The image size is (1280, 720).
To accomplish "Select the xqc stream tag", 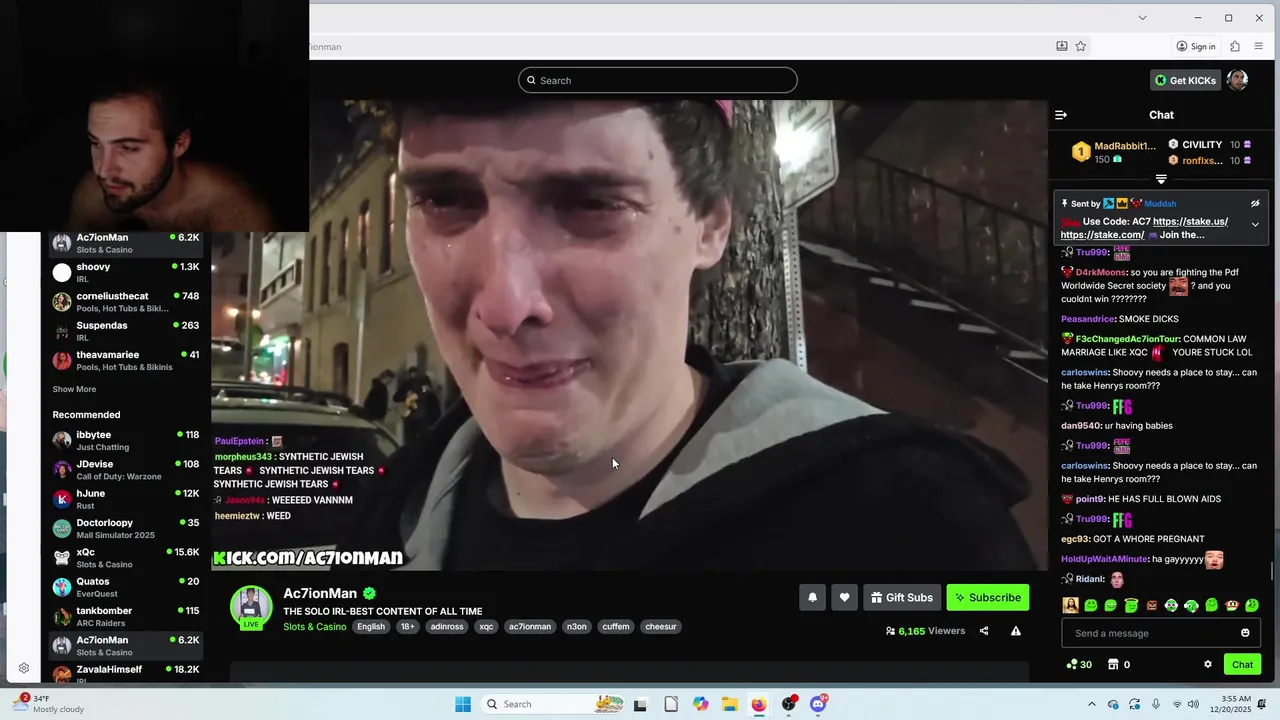I will (x=486, y=627).
